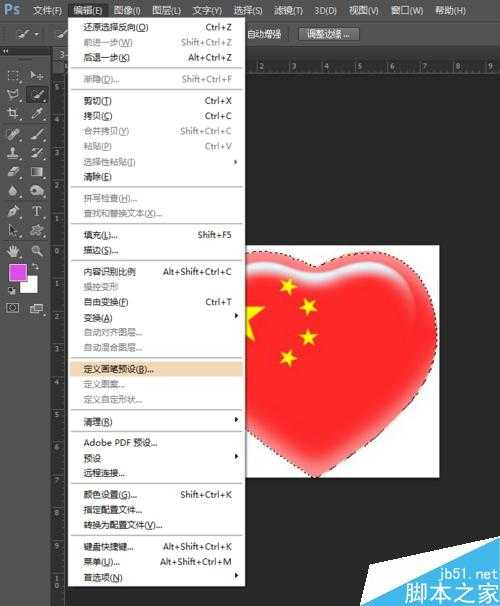Collapse the tools panel with double arrows
Viewport: 500px width, 606px height.
[5, 51]
